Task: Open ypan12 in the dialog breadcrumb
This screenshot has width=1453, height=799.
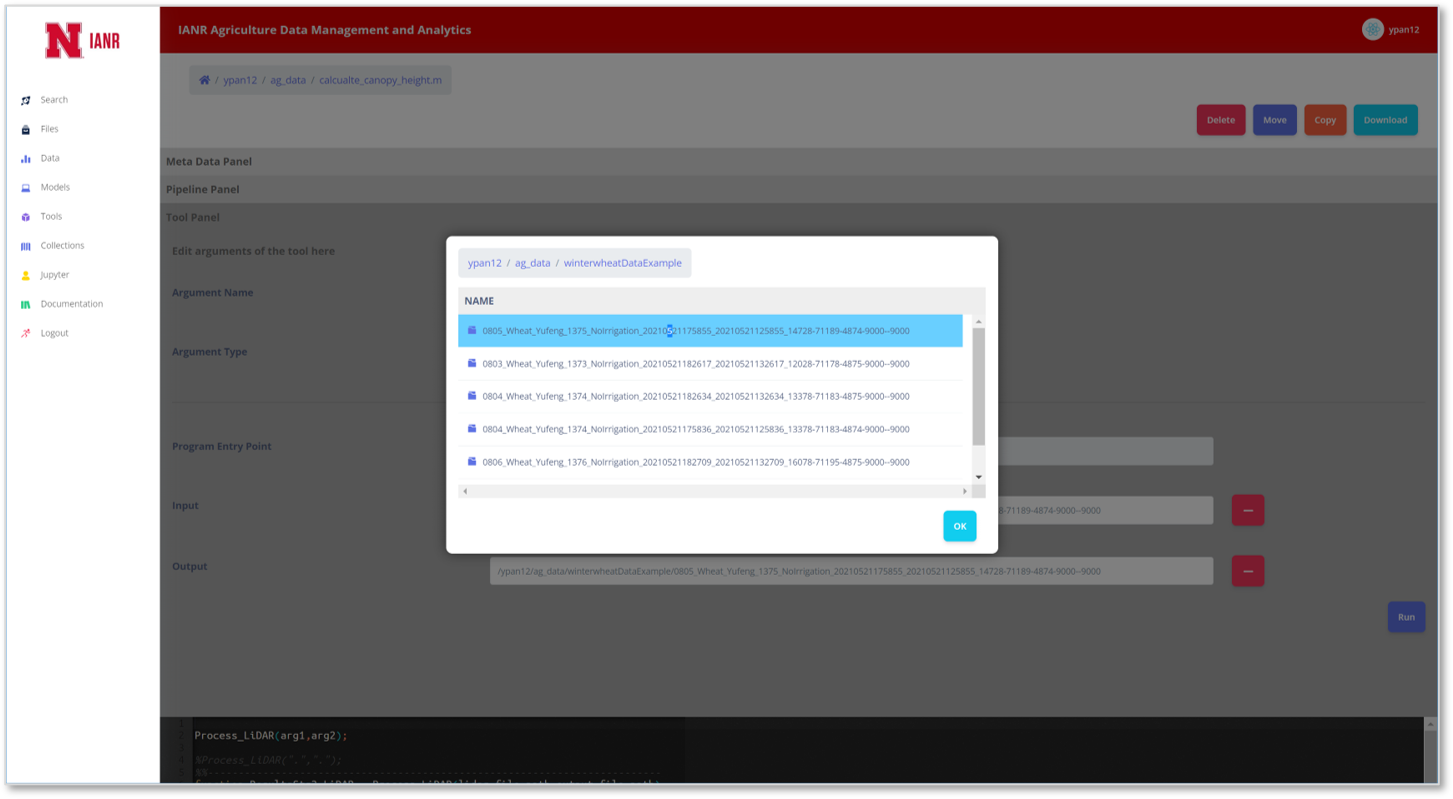Action: (x=485, y=263)
